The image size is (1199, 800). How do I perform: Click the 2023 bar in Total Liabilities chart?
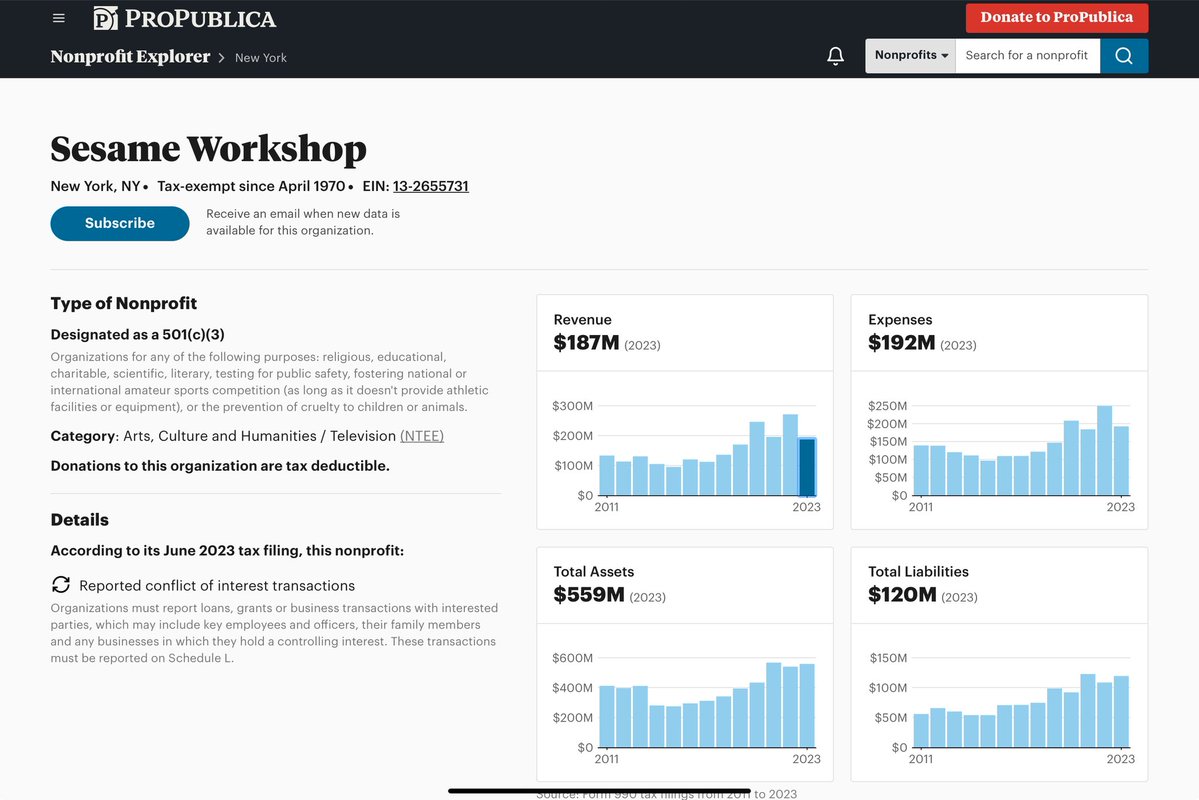coord(1121,711)
